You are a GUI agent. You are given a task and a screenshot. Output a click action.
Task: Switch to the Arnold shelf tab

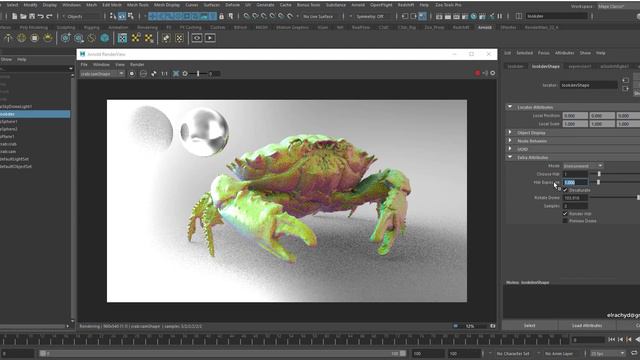point(484,27)
